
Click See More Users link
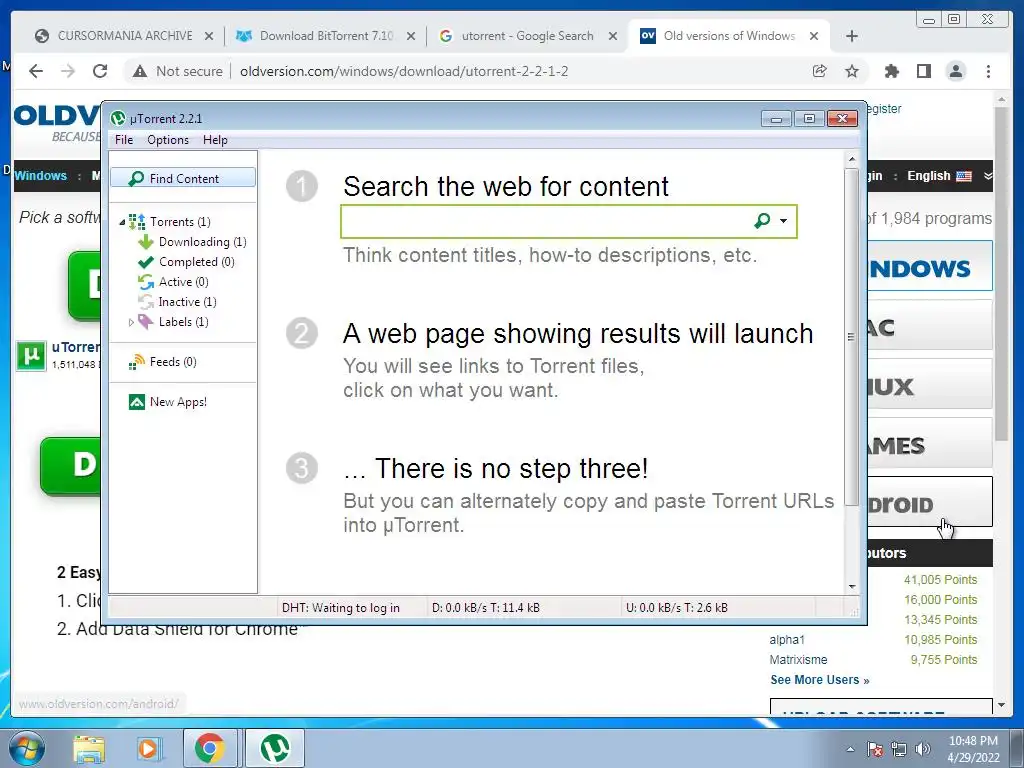pos(820,680)
